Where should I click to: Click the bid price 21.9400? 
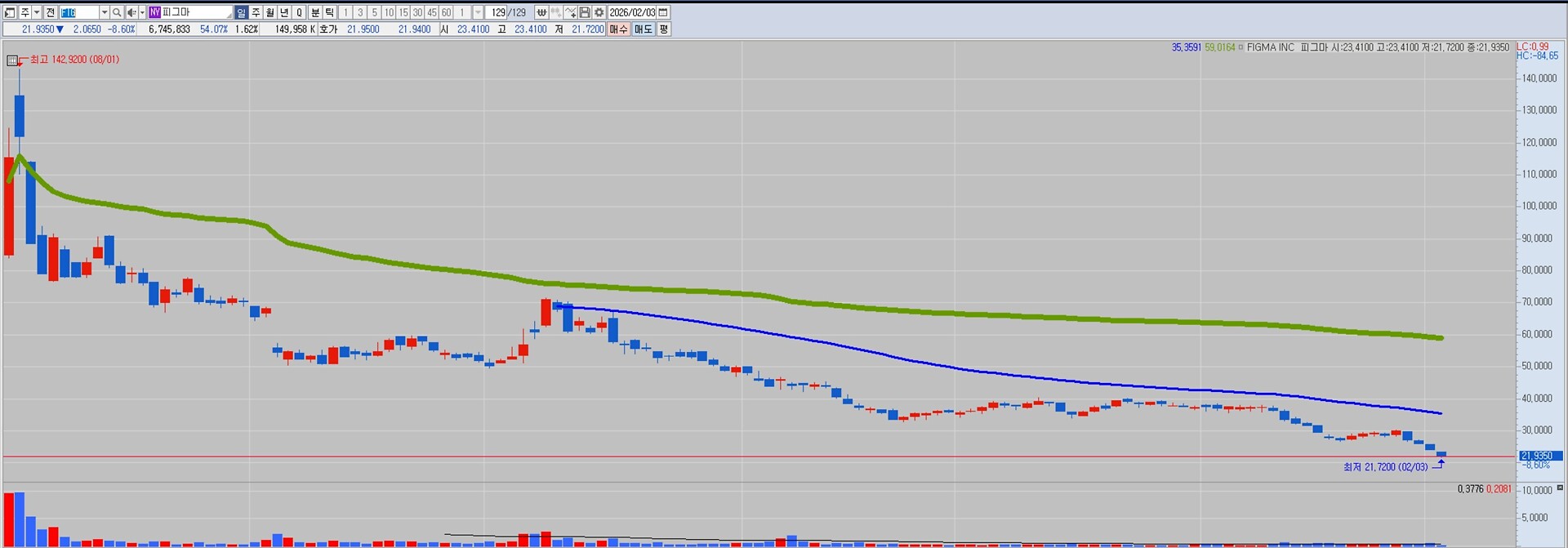tap(414, 29)
